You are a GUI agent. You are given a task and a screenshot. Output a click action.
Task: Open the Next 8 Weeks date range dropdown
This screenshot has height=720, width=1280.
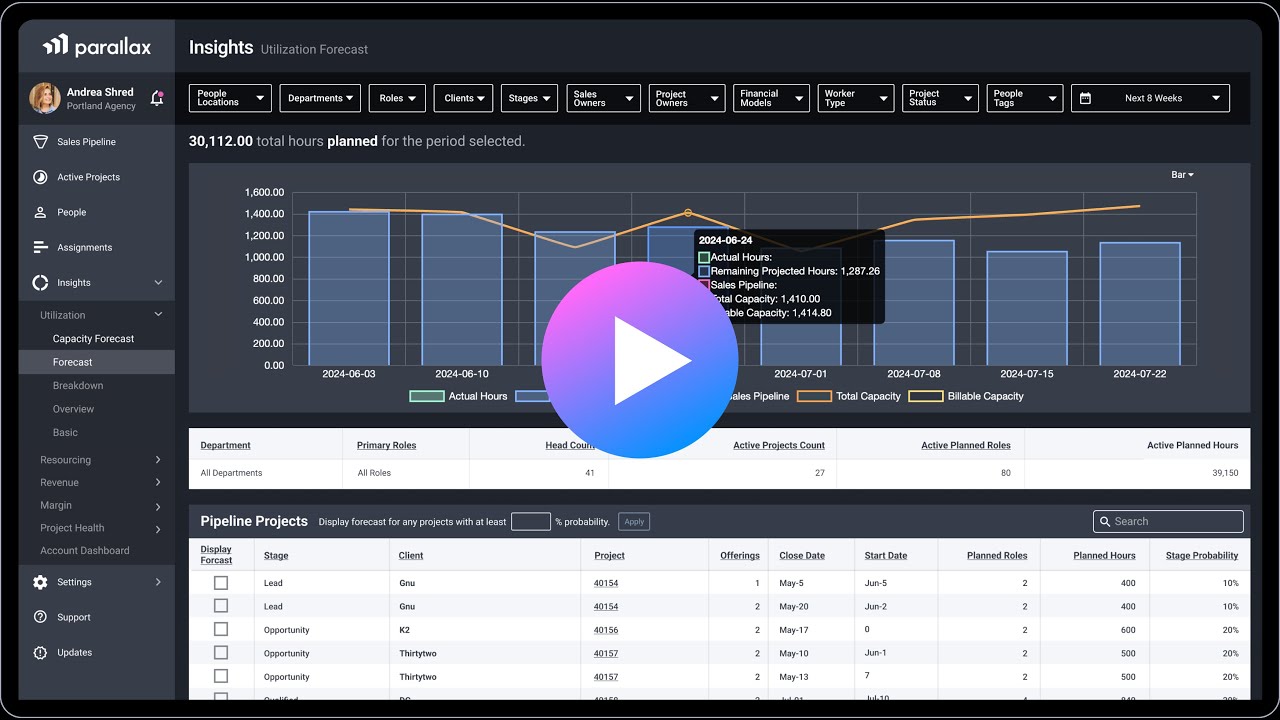coord(1150,98)
